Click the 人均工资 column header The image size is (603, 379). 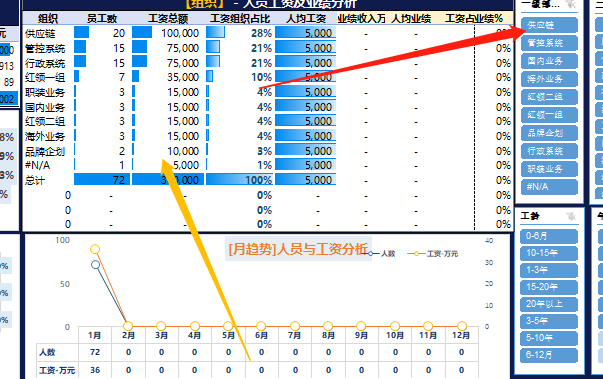click(x=306, y=18)
